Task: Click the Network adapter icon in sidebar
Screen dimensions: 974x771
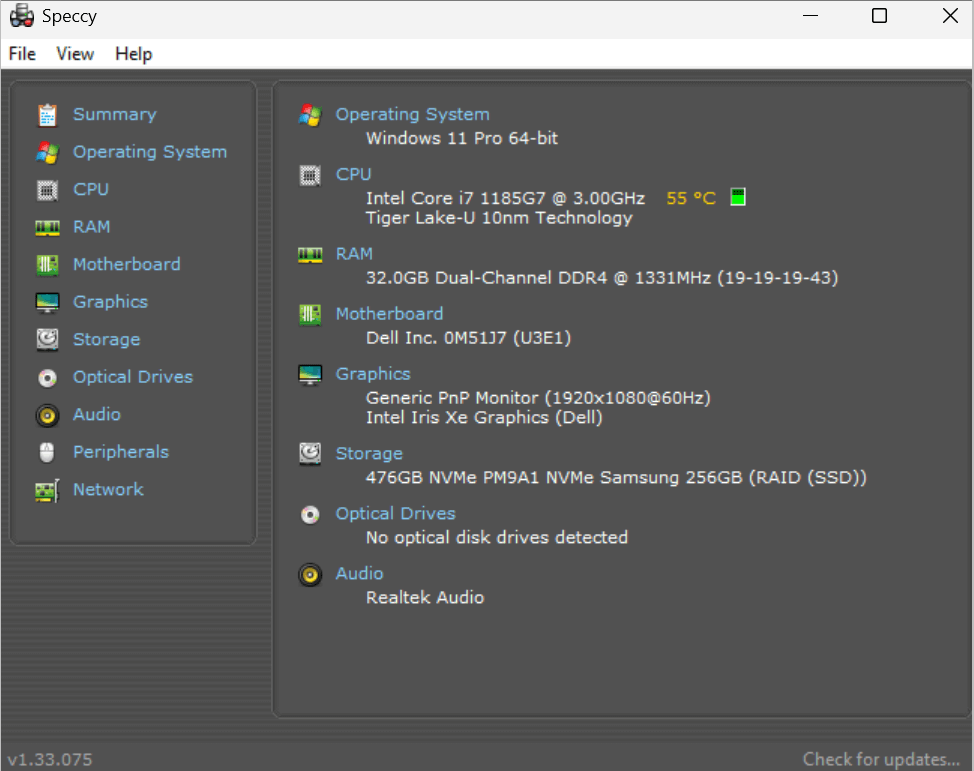Action: click(47, 490)
